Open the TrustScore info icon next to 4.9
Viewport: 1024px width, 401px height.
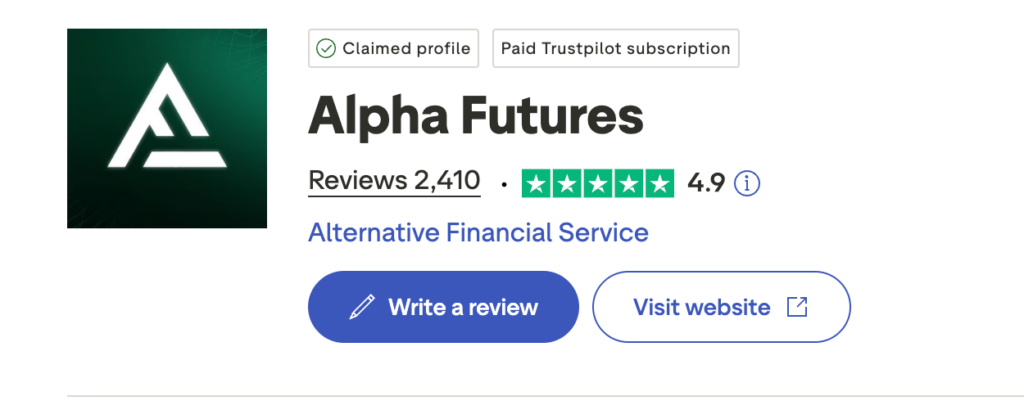point(747,183)
